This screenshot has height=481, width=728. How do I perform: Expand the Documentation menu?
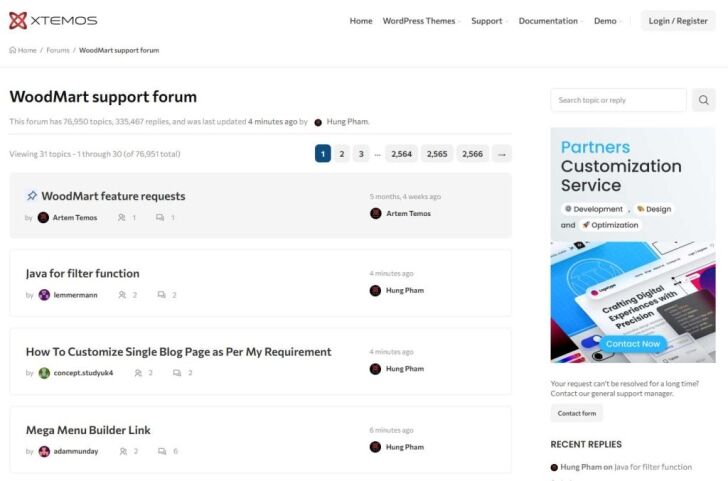(x=551, y=21)
